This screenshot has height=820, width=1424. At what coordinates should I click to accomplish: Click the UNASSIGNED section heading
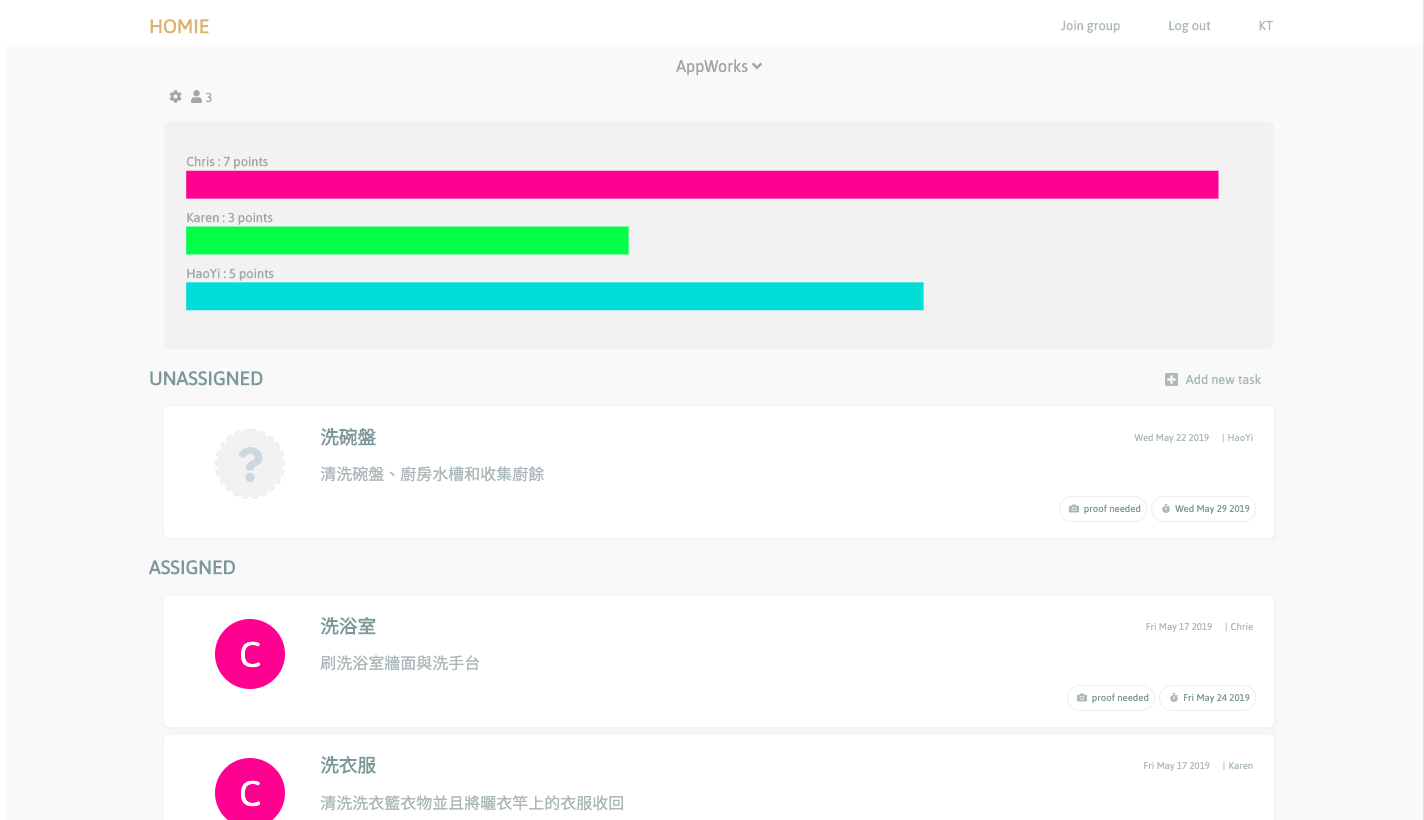point(206,379)
